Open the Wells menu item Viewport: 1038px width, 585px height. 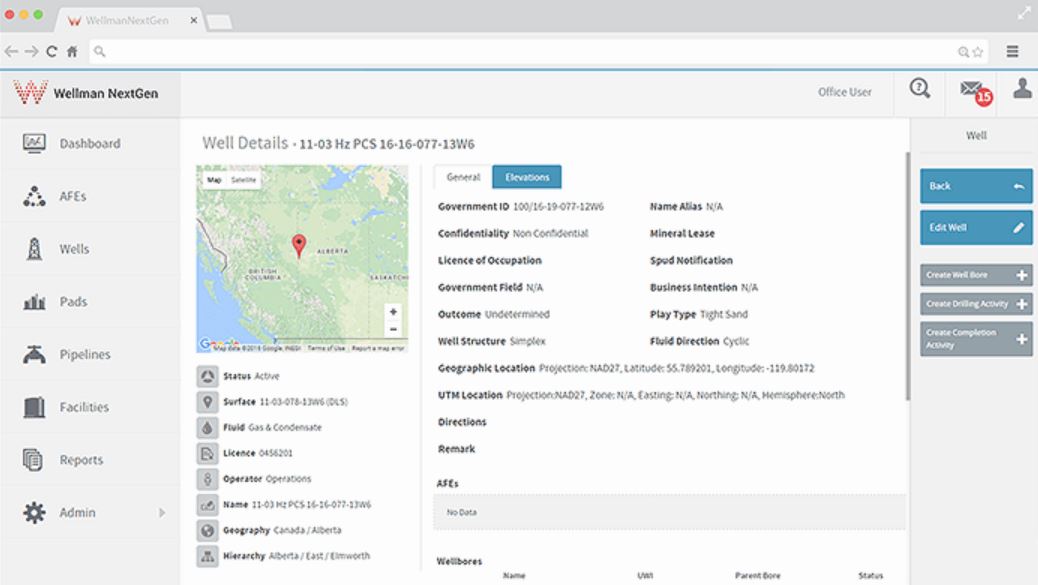click(x=90, y=249)
